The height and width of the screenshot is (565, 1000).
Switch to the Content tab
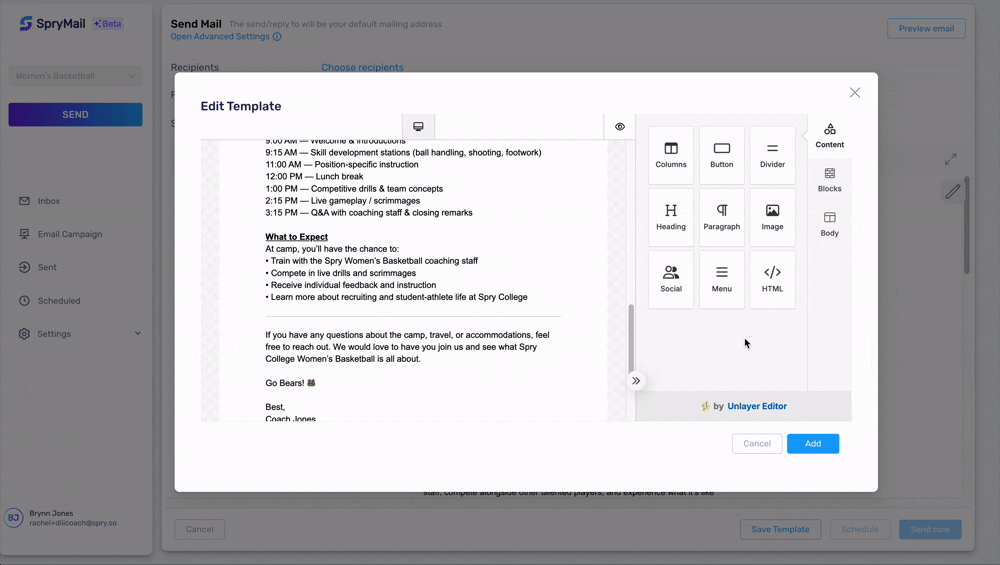pyautogui.click(x=829, y=136)
